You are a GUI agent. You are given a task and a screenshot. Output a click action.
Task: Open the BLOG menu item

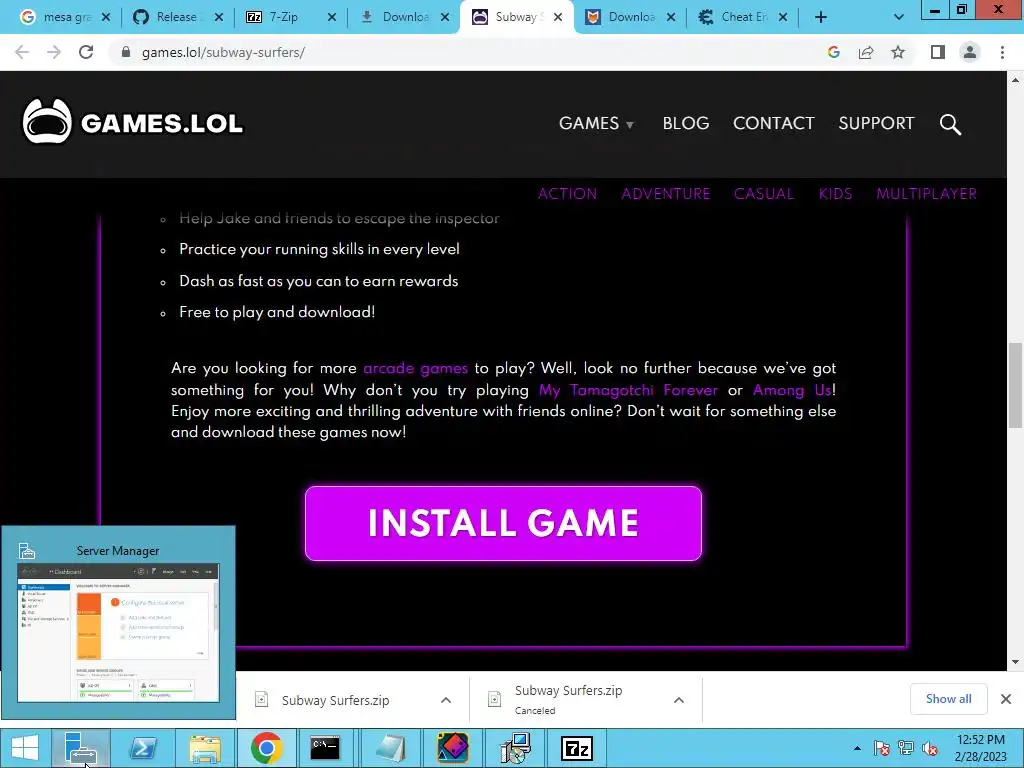686,123
